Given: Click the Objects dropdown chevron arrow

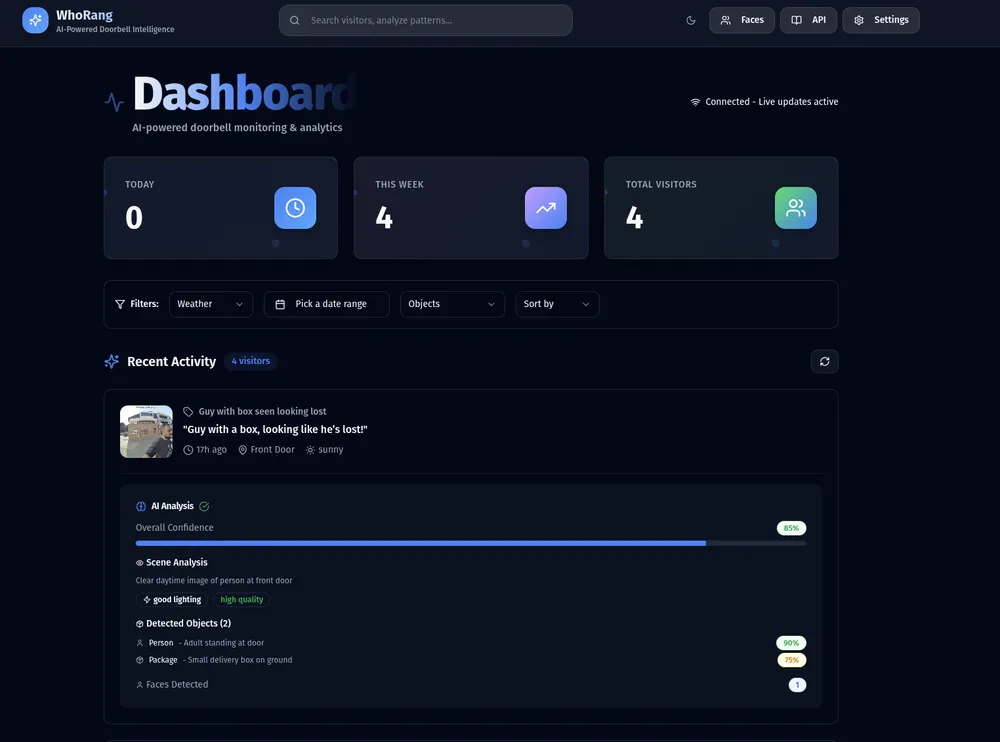Looking at the screenshot, I should (491, 304).
